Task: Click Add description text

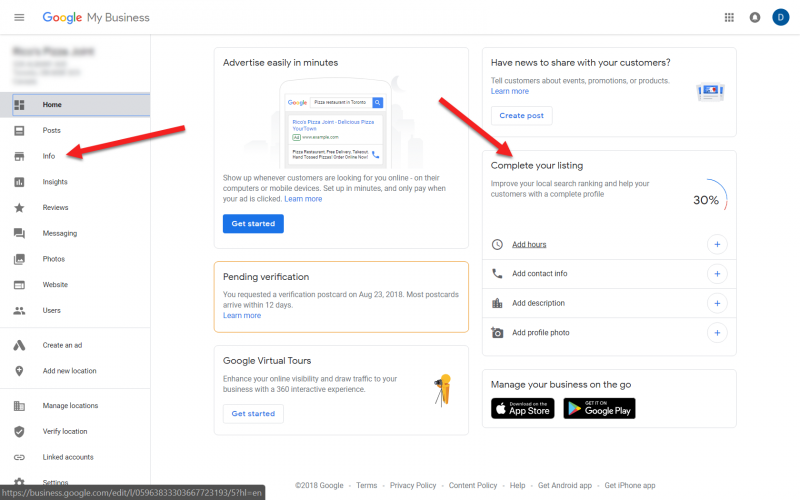Action: [x=538, y=303]
